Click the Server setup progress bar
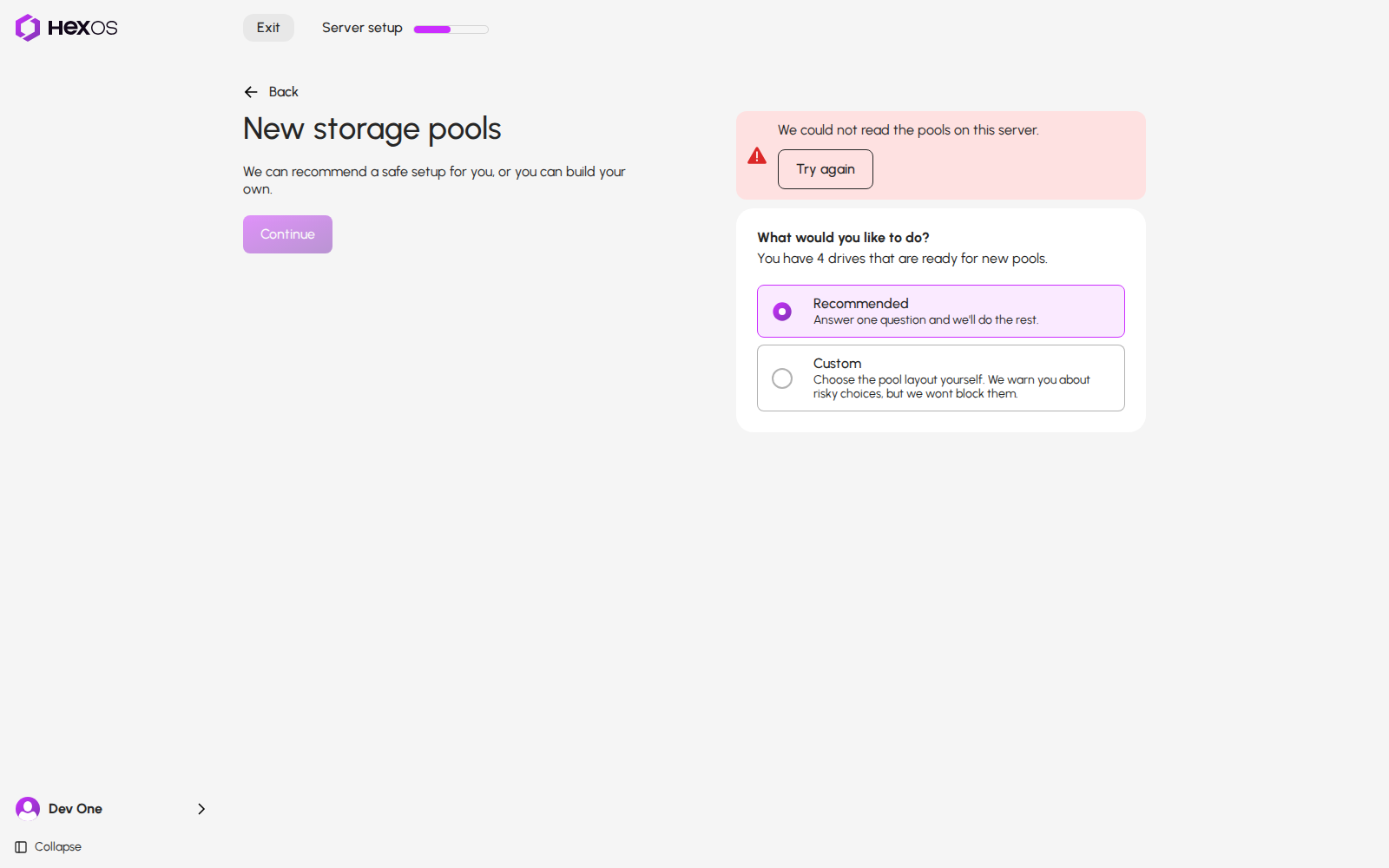The height and width of the screenshot is (868, 1389). [451, 29]
